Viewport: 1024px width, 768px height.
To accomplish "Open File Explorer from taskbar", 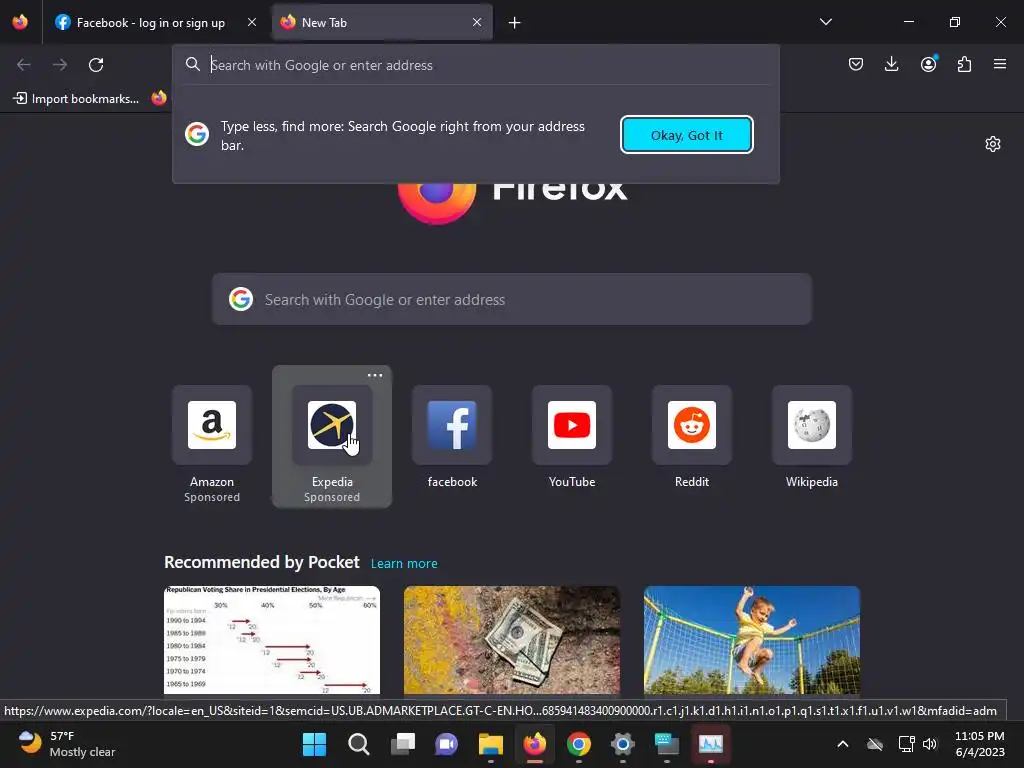I will [x=490, y=744].
